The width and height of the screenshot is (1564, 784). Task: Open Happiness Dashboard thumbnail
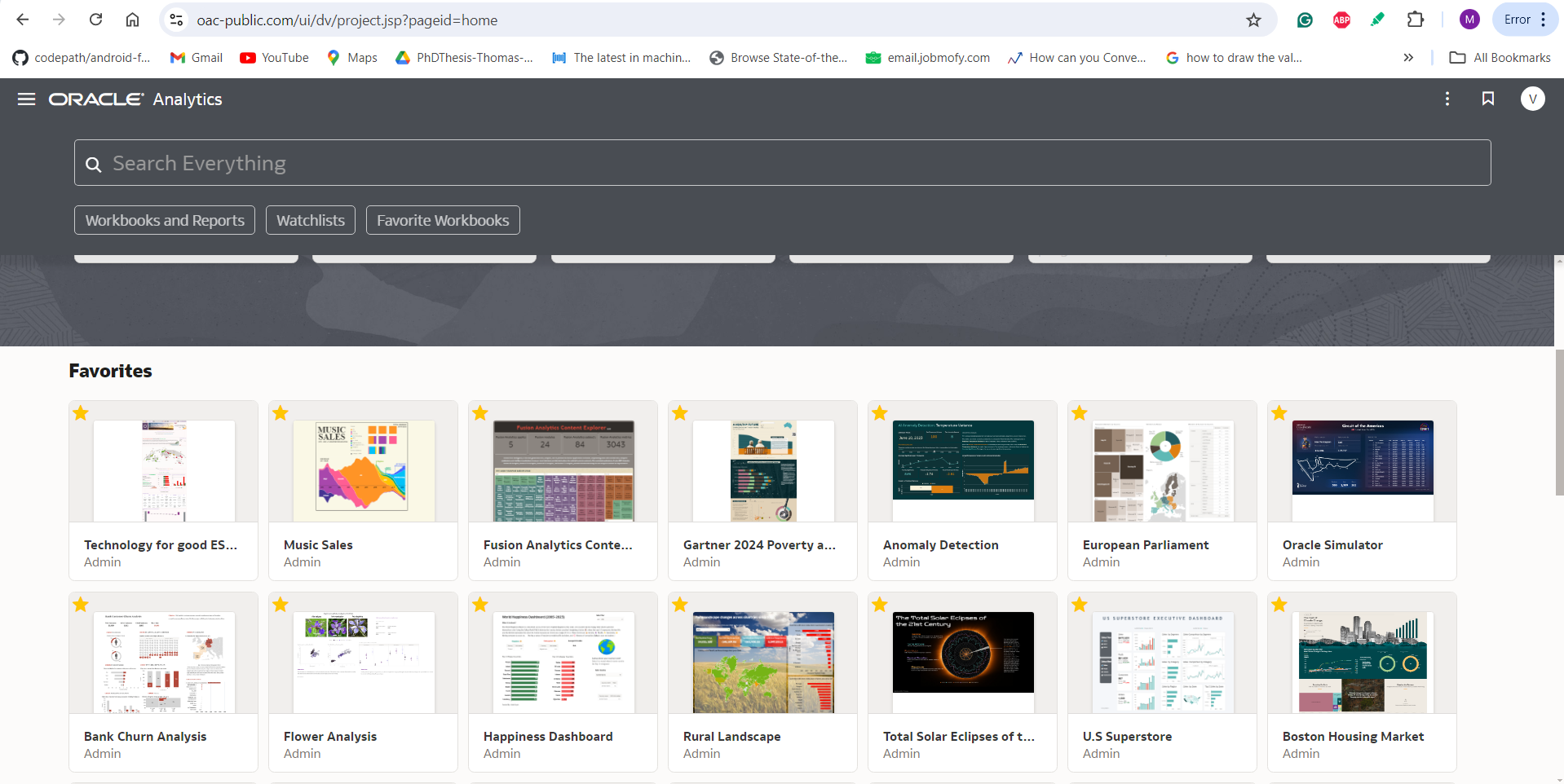click(563, 663)
